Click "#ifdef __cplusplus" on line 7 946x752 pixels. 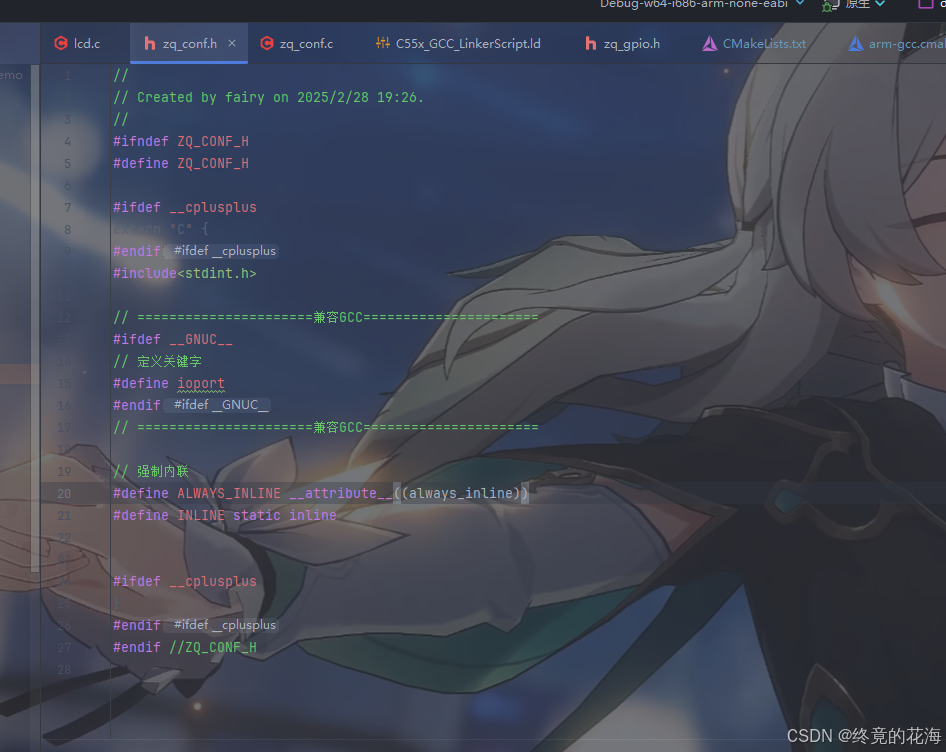click(x=185, y=208)
